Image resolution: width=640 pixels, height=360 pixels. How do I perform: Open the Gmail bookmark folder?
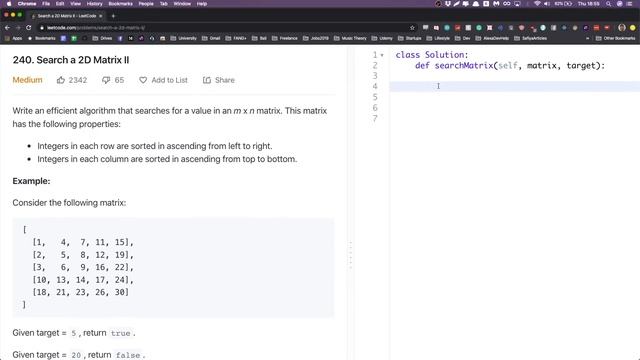click(211, 38)
